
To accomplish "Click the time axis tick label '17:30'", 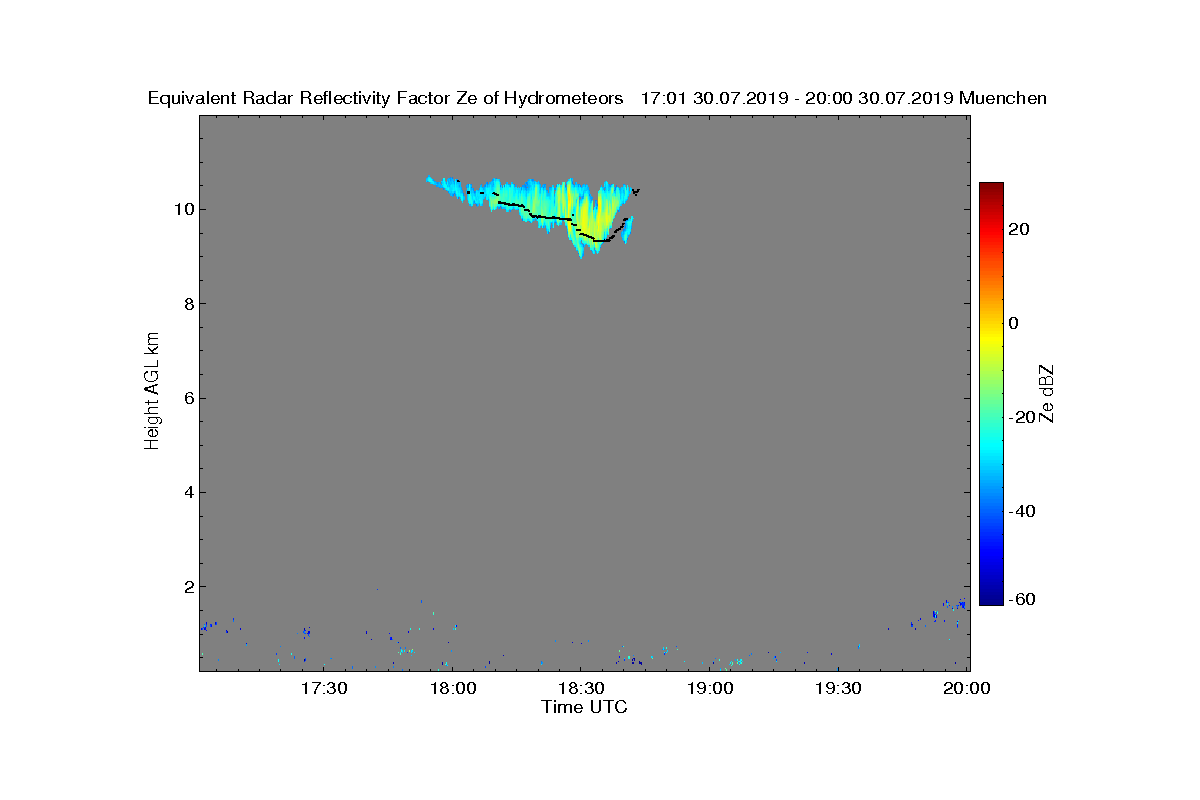I will [x=324, y=689].
